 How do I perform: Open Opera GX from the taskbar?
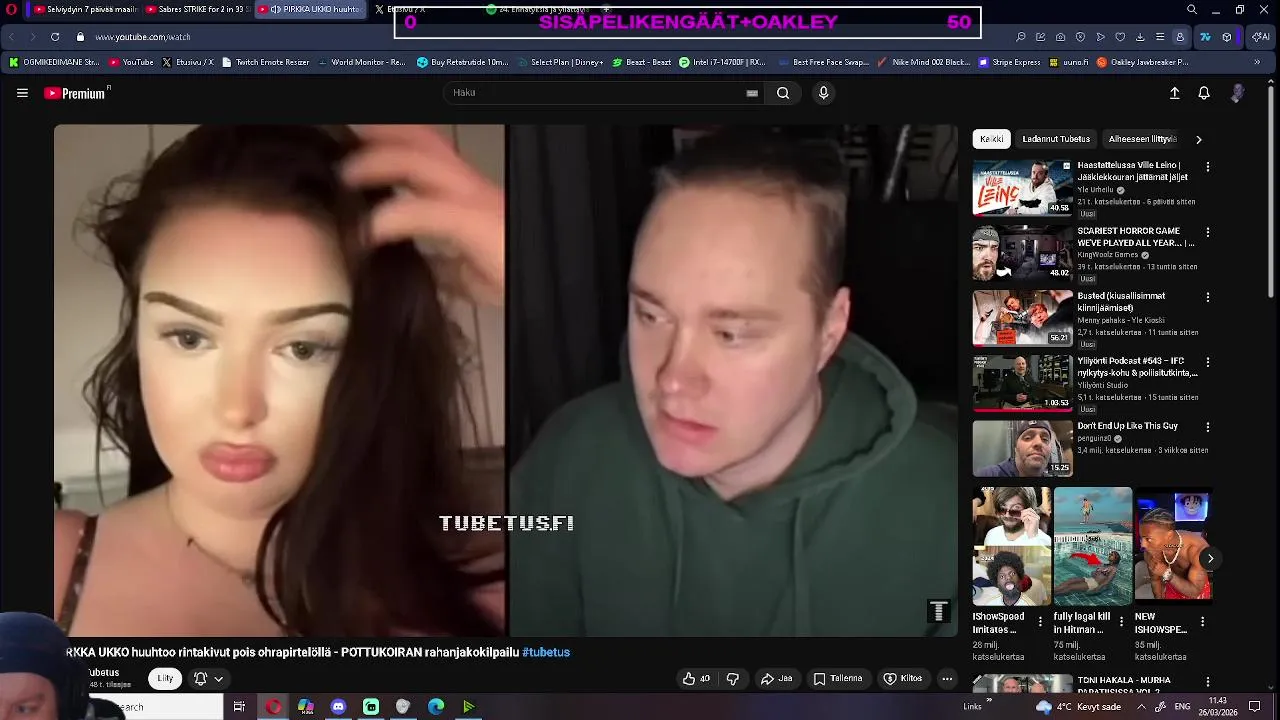tap(273, 707)
